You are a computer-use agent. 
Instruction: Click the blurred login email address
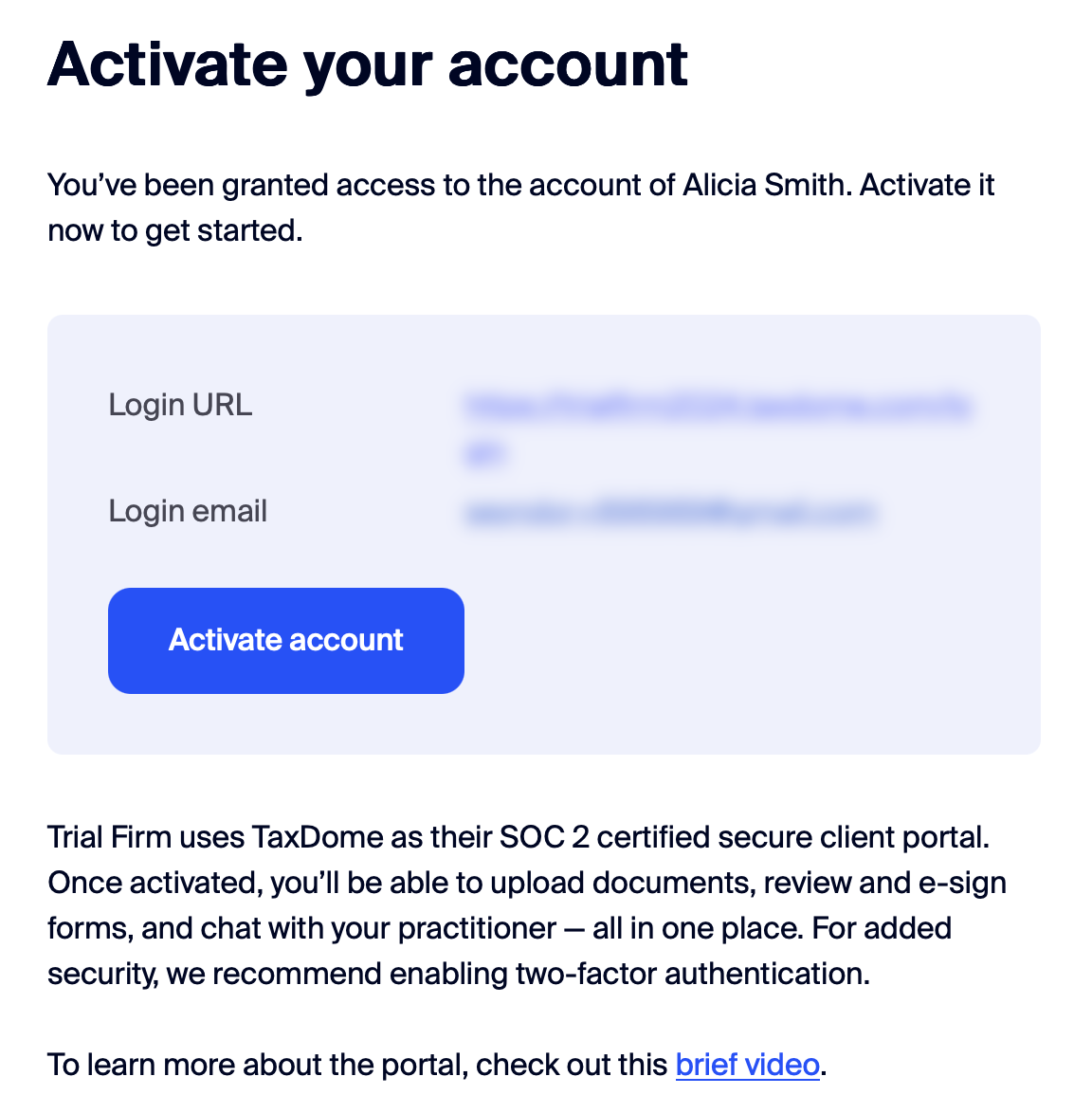(x=669, y=513)
